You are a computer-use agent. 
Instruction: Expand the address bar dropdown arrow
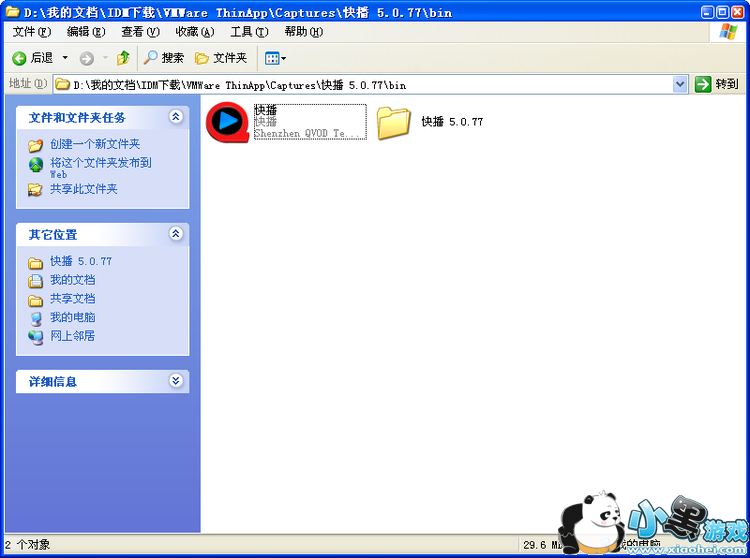click(x=680, y=85)
